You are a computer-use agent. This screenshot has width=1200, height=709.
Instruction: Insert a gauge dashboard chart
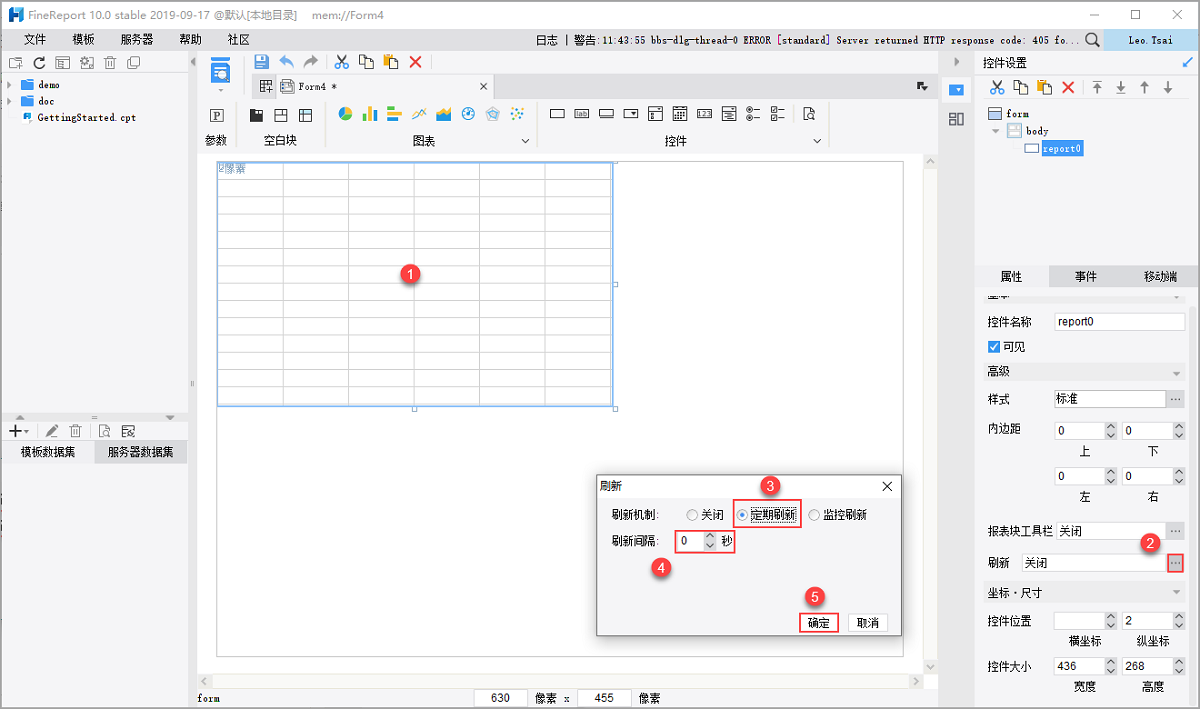[468, 114]
